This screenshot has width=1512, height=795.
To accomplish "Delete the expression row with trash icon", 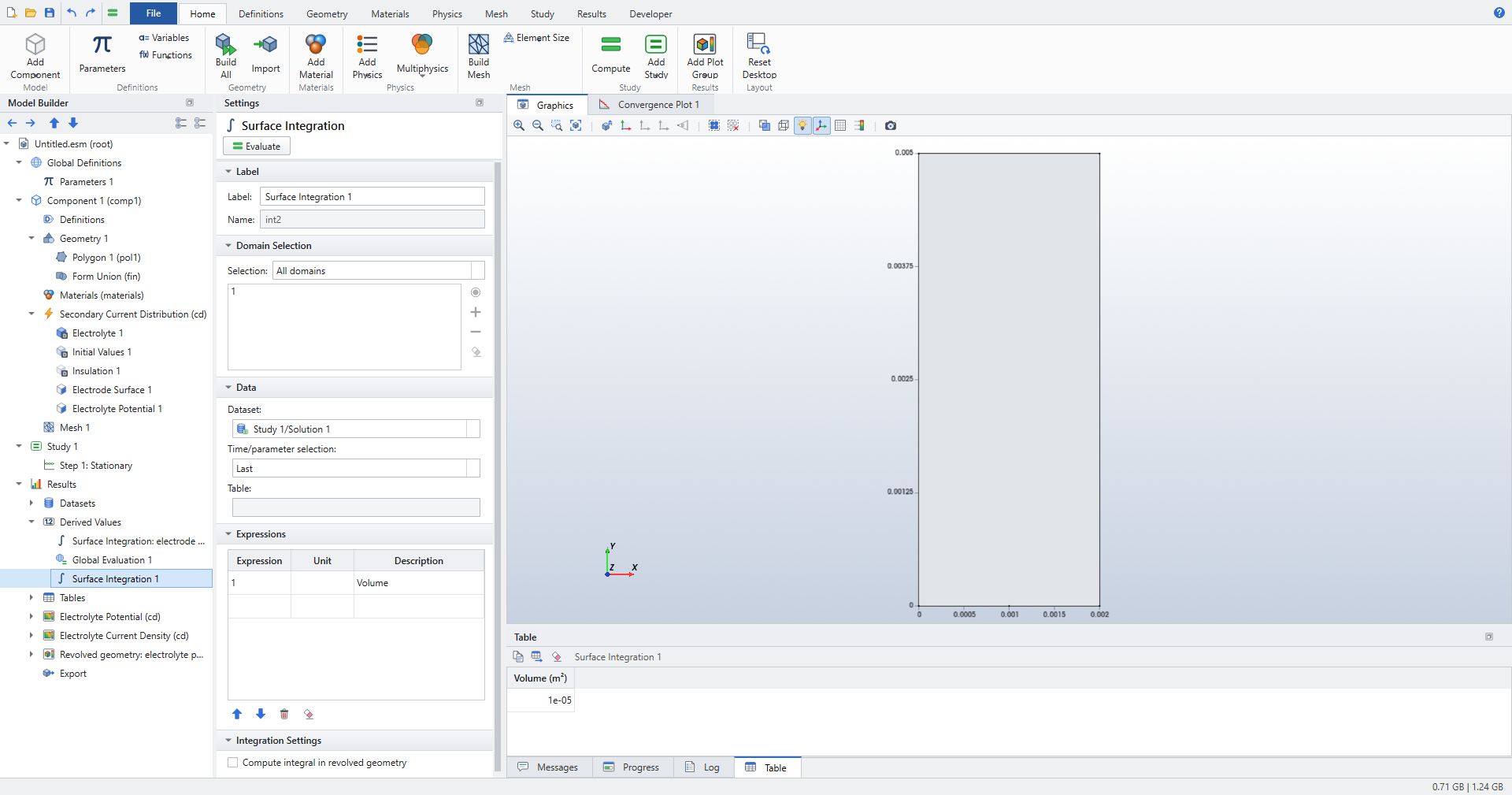I will 284,715.
